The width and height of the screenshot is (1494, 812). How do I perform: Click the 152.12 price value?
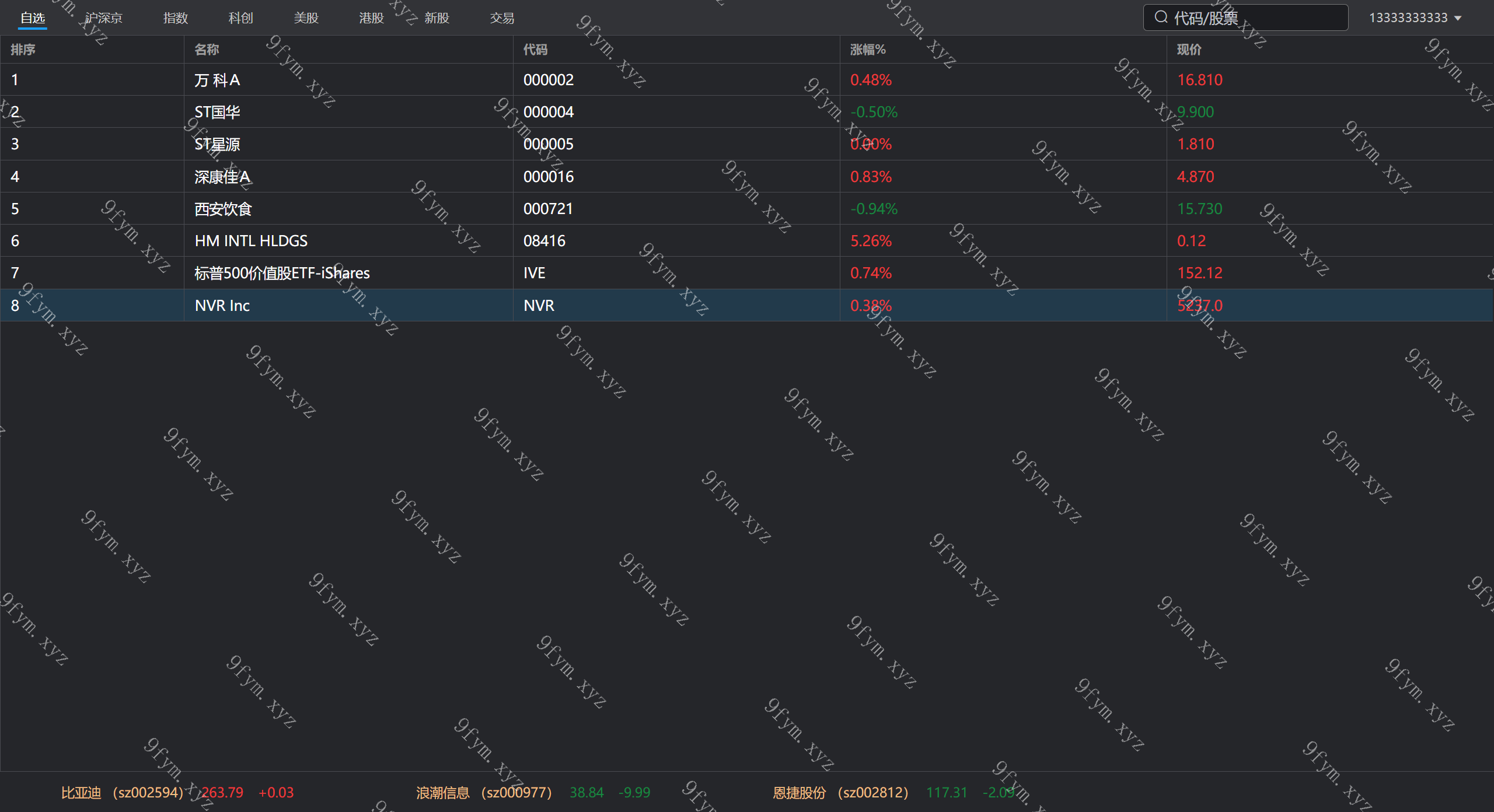coord(1200,273)
